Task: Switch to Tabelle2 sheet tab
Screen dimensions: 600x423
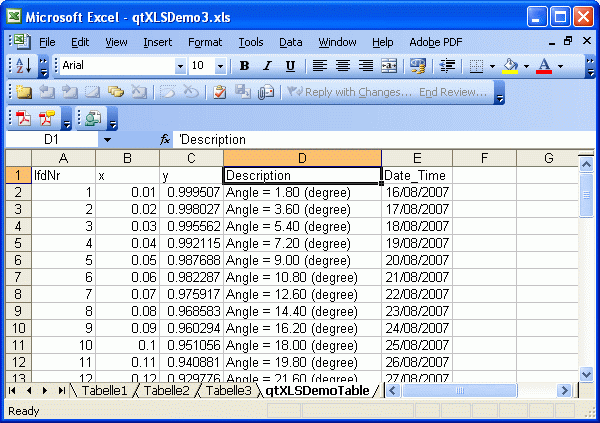Action: point(166,390)
